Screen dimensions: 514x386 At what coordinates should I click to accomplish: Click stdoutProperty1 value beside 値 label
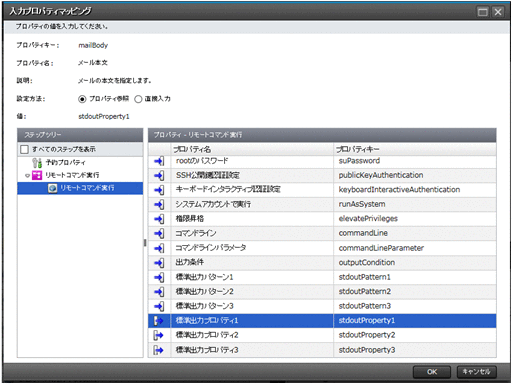pyautogui.click(x=104, y=117)
